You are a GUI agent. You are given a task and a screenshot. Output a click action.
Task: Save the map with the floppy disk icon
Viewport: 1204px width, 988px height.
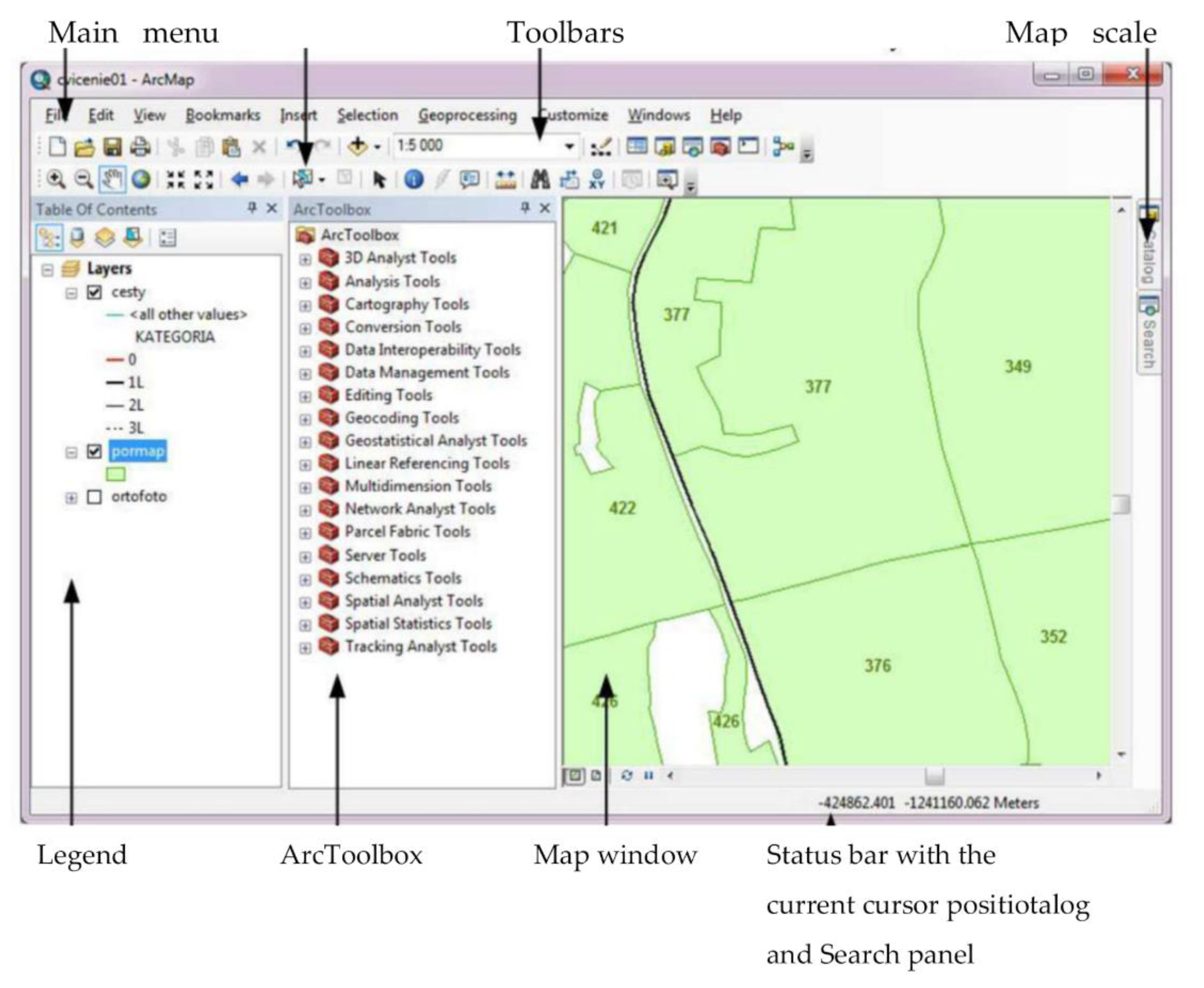pos(112,147)
